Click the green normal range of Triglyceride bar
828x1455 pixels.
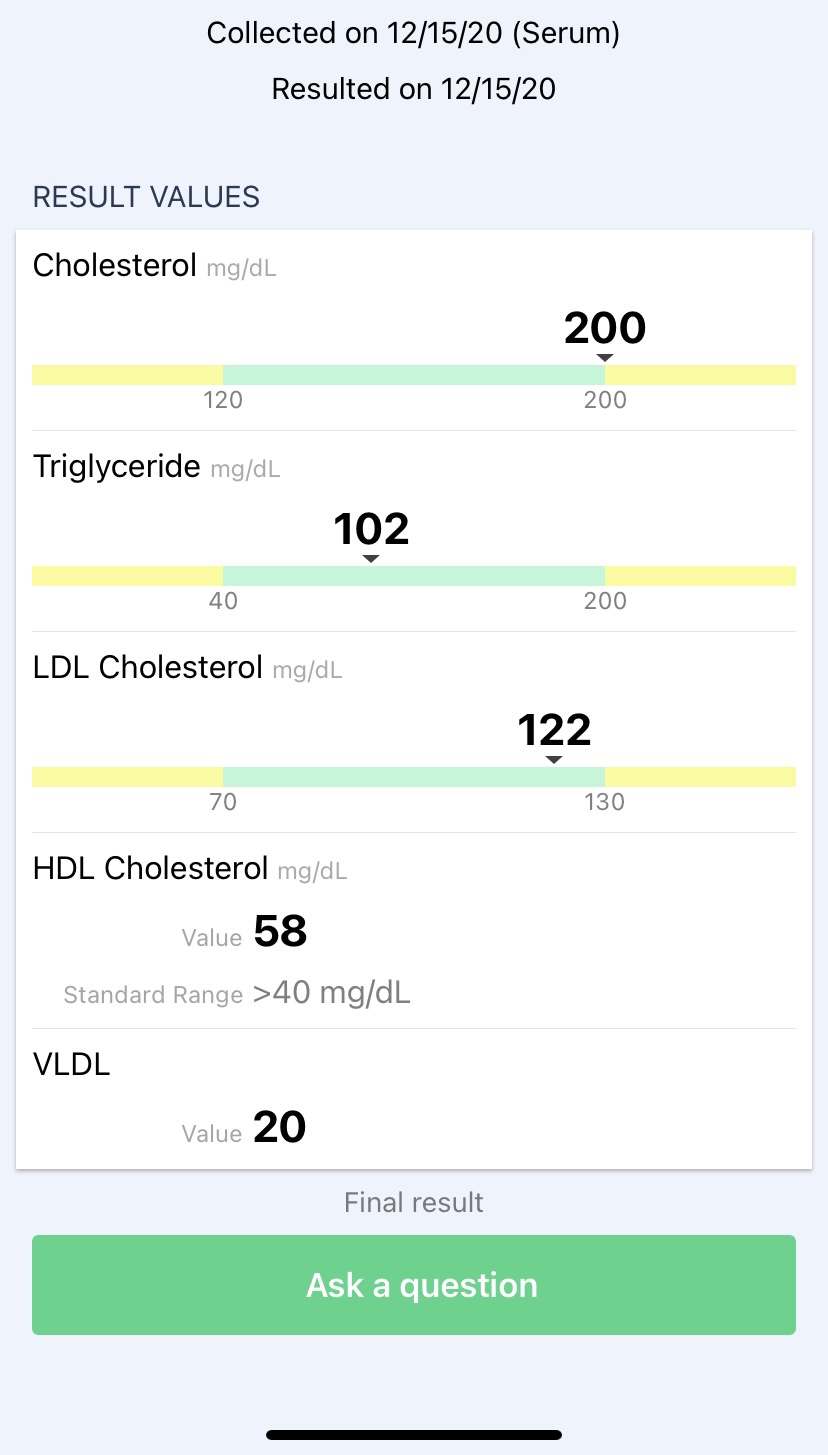[413, 576]
